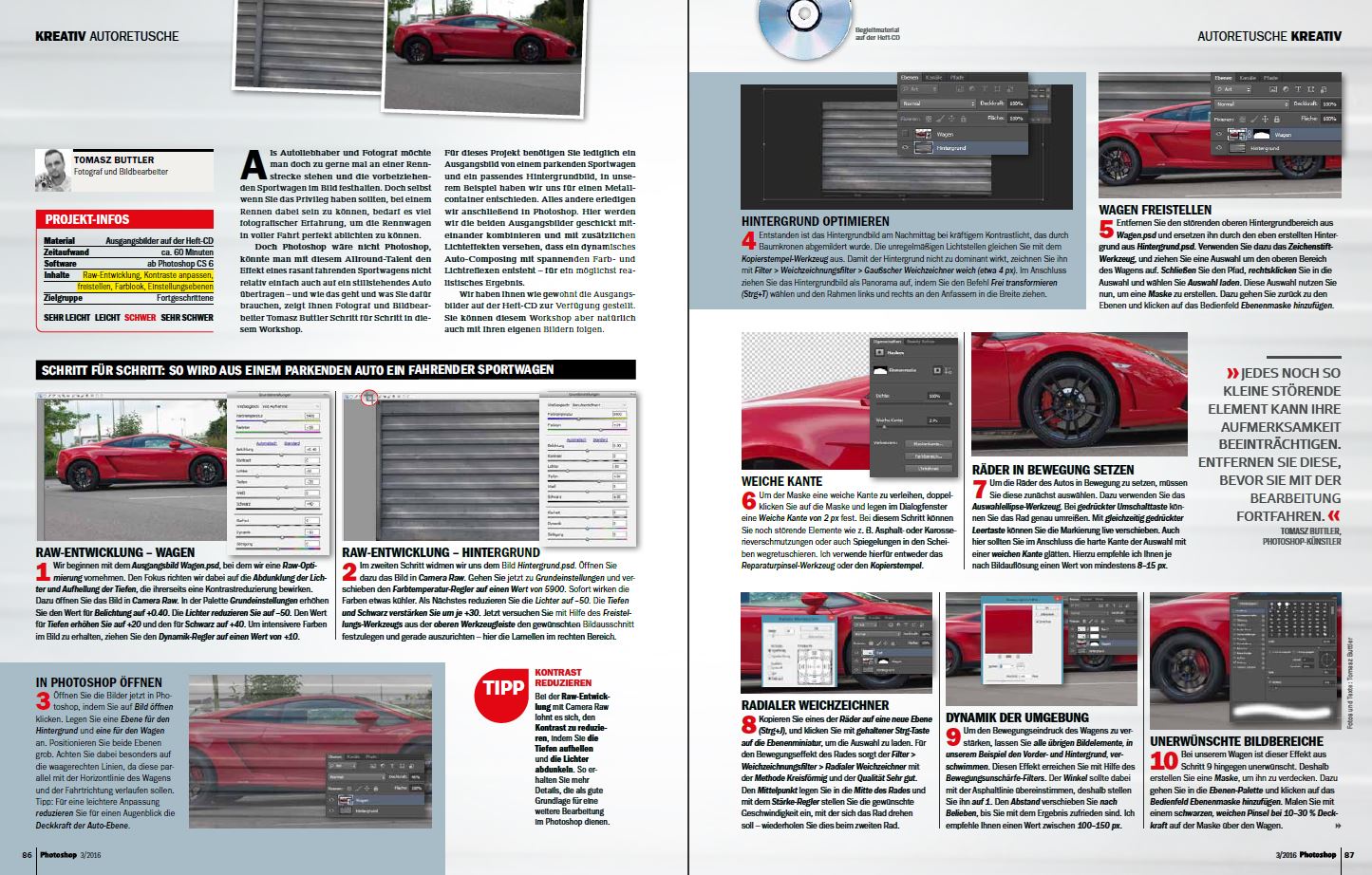Click the Maskenkante... button
The image size is (1372, 875).
click(x=929, y=444)
